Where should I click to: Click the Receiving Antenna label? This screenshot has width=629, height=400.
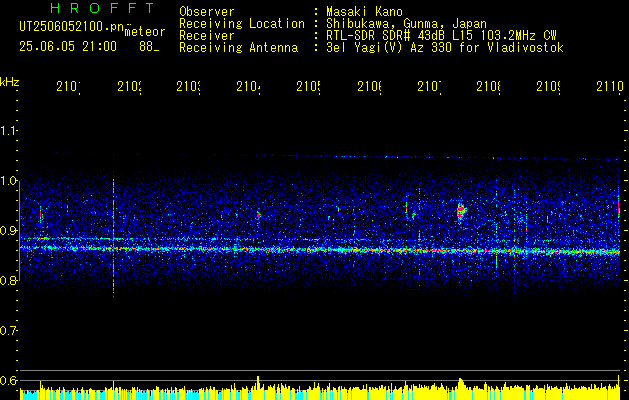click(x=239, y=48)
